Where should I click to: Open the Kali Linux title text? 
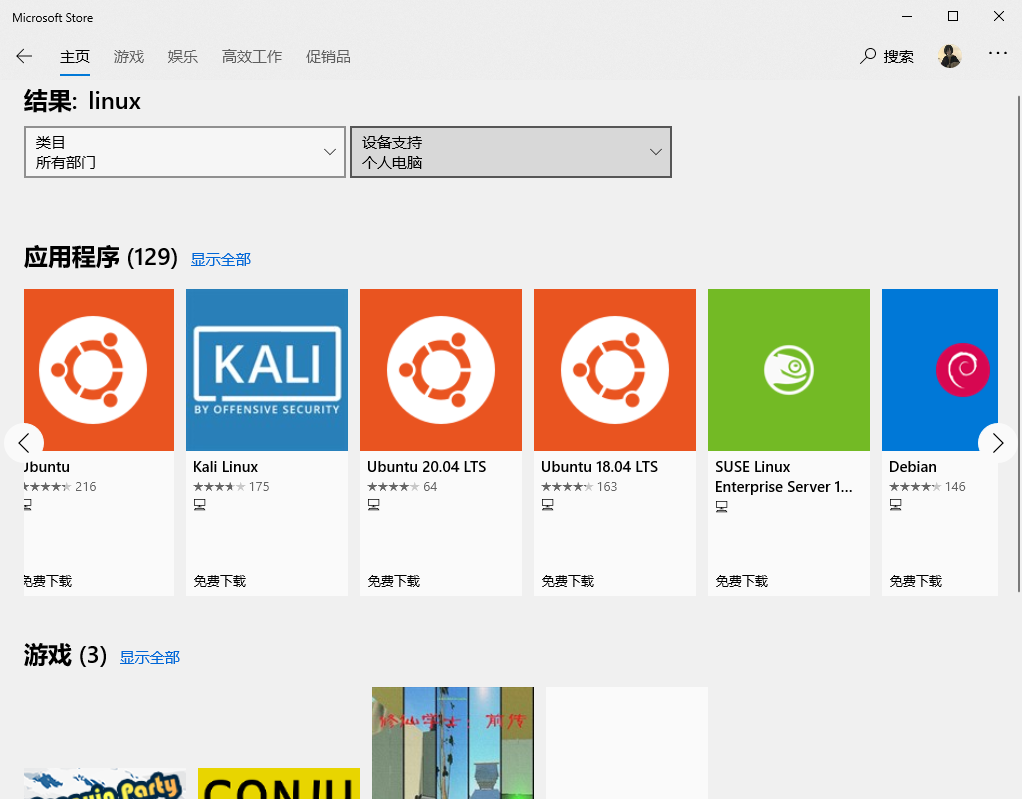pos(226,467)
